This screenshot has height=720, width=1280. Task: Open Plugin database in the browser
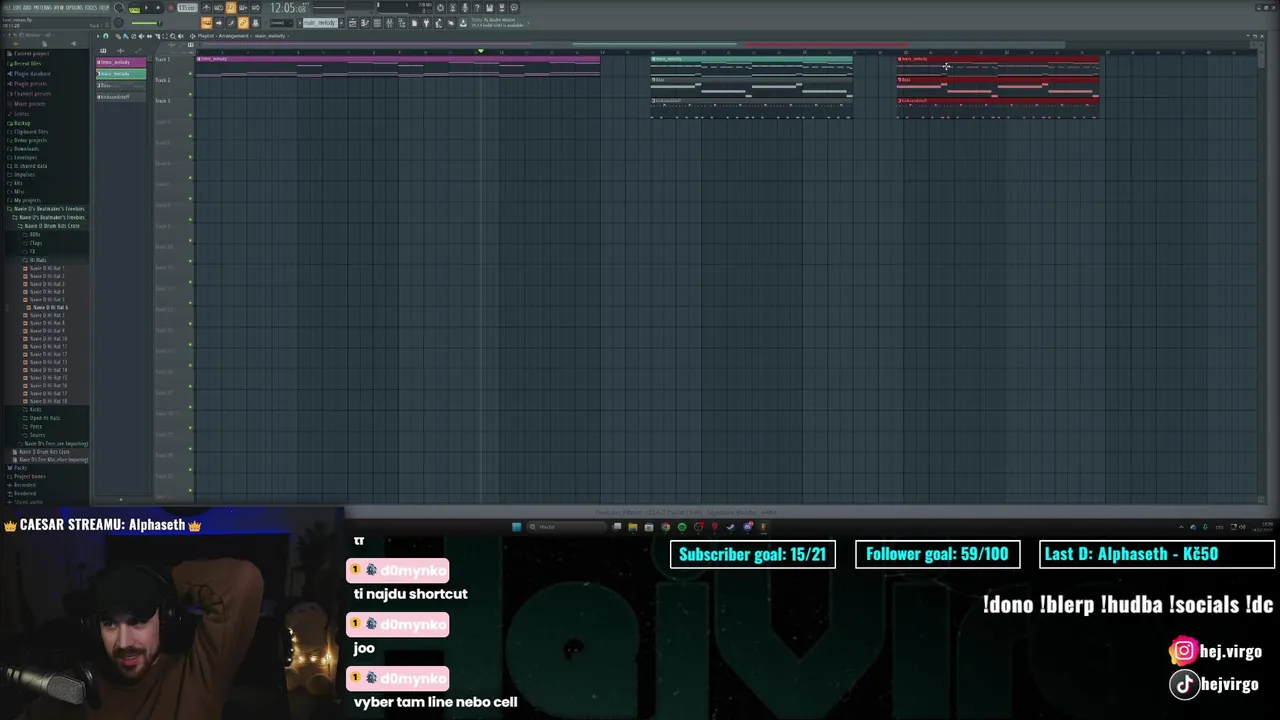(x=31, y=74)
